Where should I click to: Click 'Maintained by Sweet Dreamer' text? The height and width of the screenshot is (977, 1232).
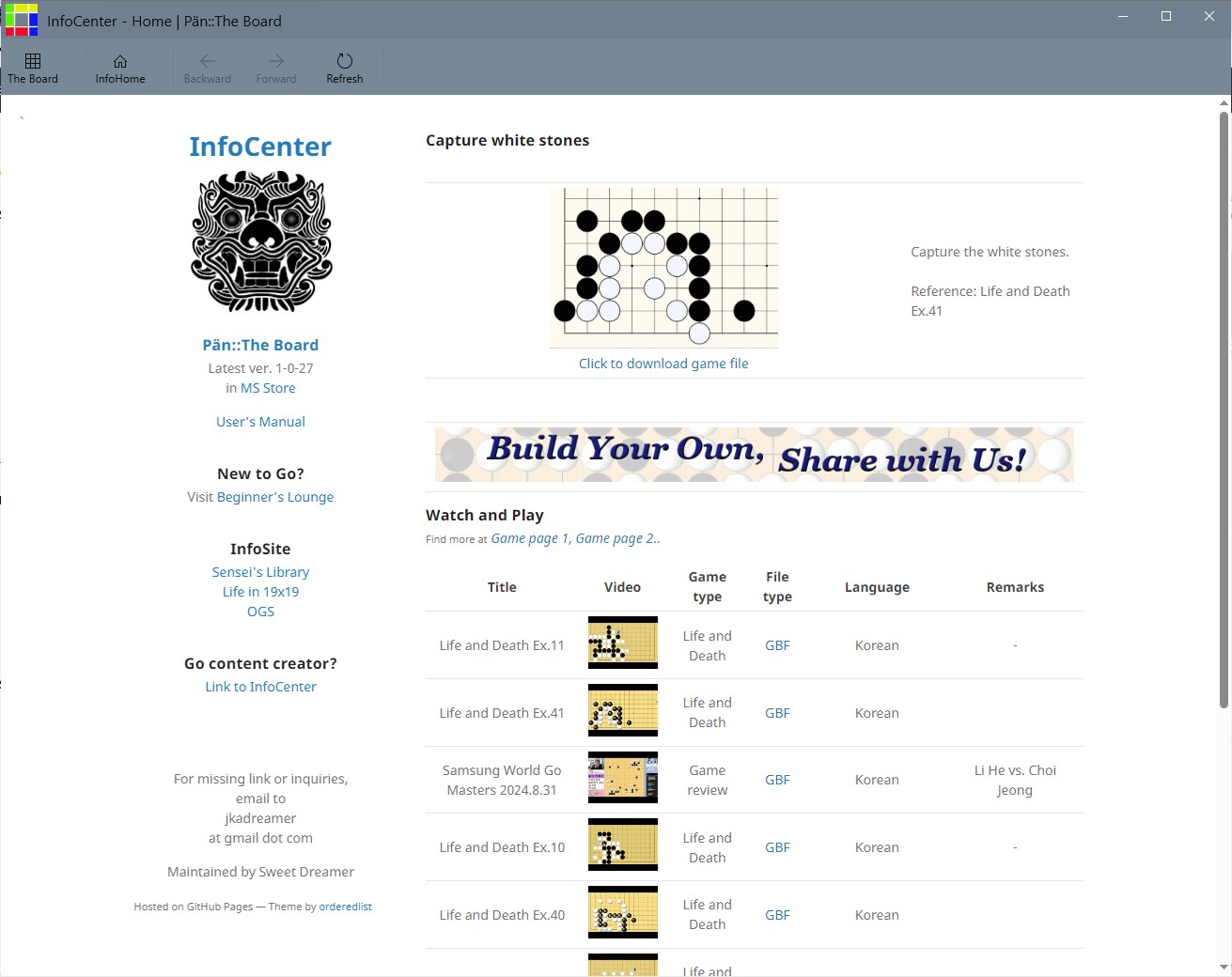tap(260, 872)
